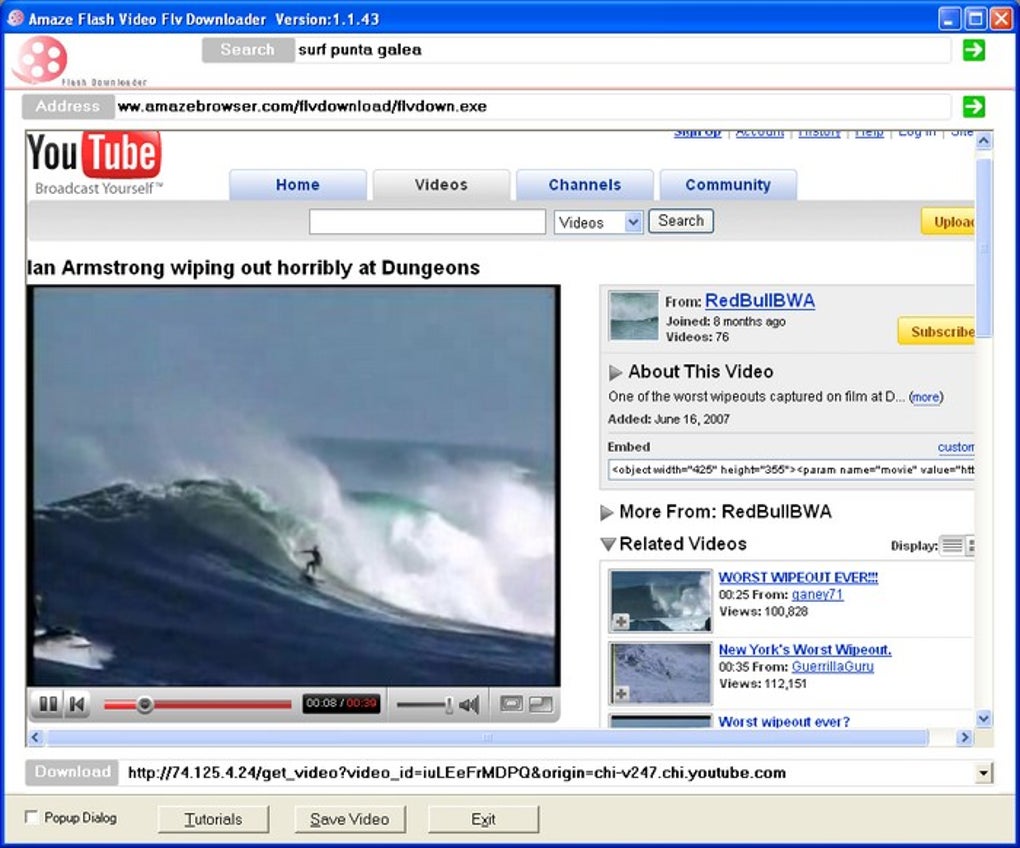Pause the video with the pause button
This screenshot has width=1020, height=848.
[x=48, y=704]
